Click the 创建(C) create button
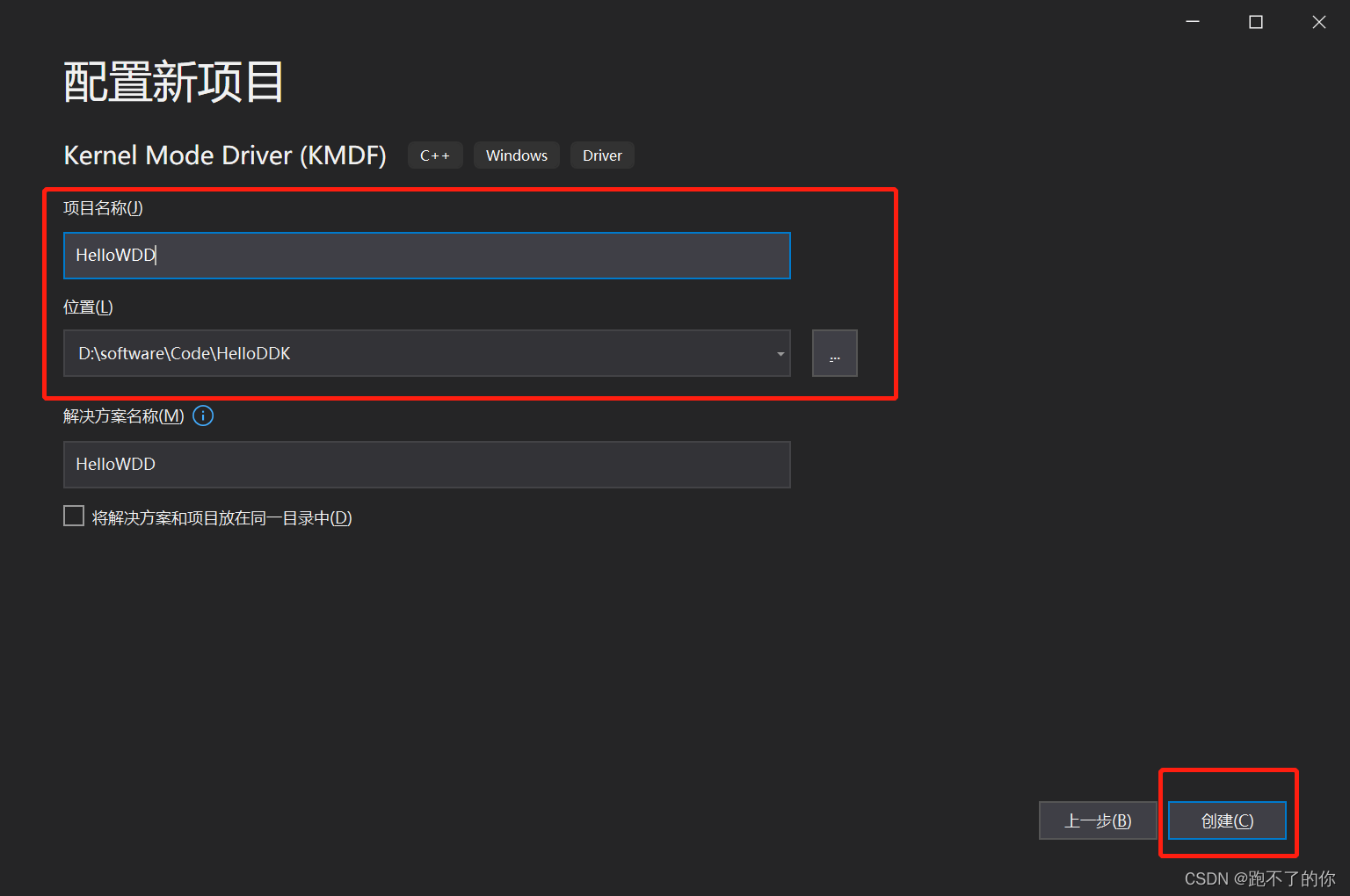1350x896 pixels. [1227, 820]
